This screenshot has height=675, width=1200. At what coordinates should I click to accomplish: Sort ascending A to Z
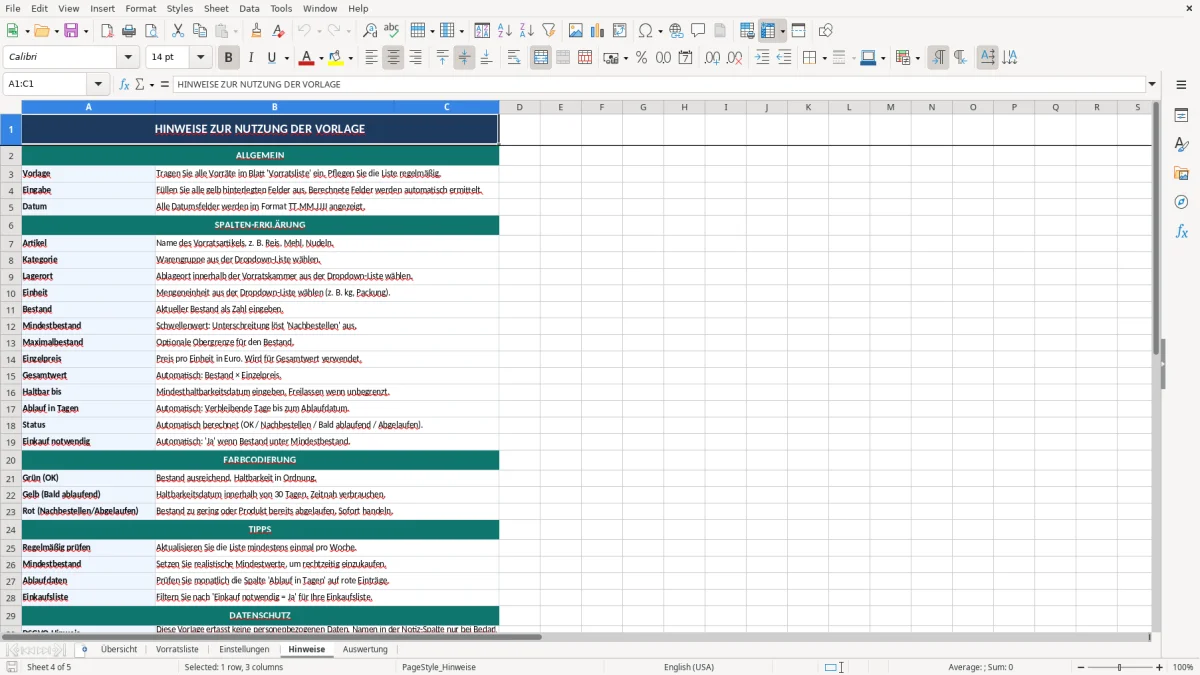point(505,31)
